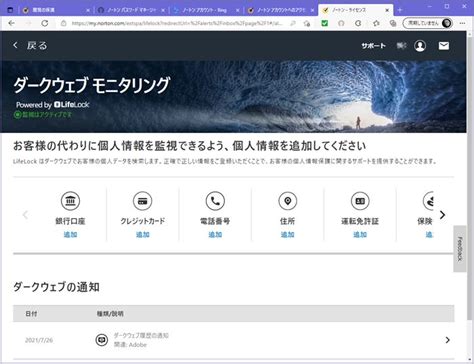Click 追加 under 銀行口座

[70, 234]
